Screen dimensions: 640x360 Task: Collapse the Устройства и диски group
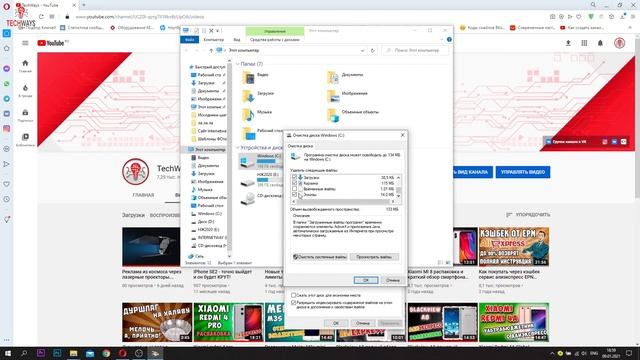pyautogui.click(x=238, y=148)
